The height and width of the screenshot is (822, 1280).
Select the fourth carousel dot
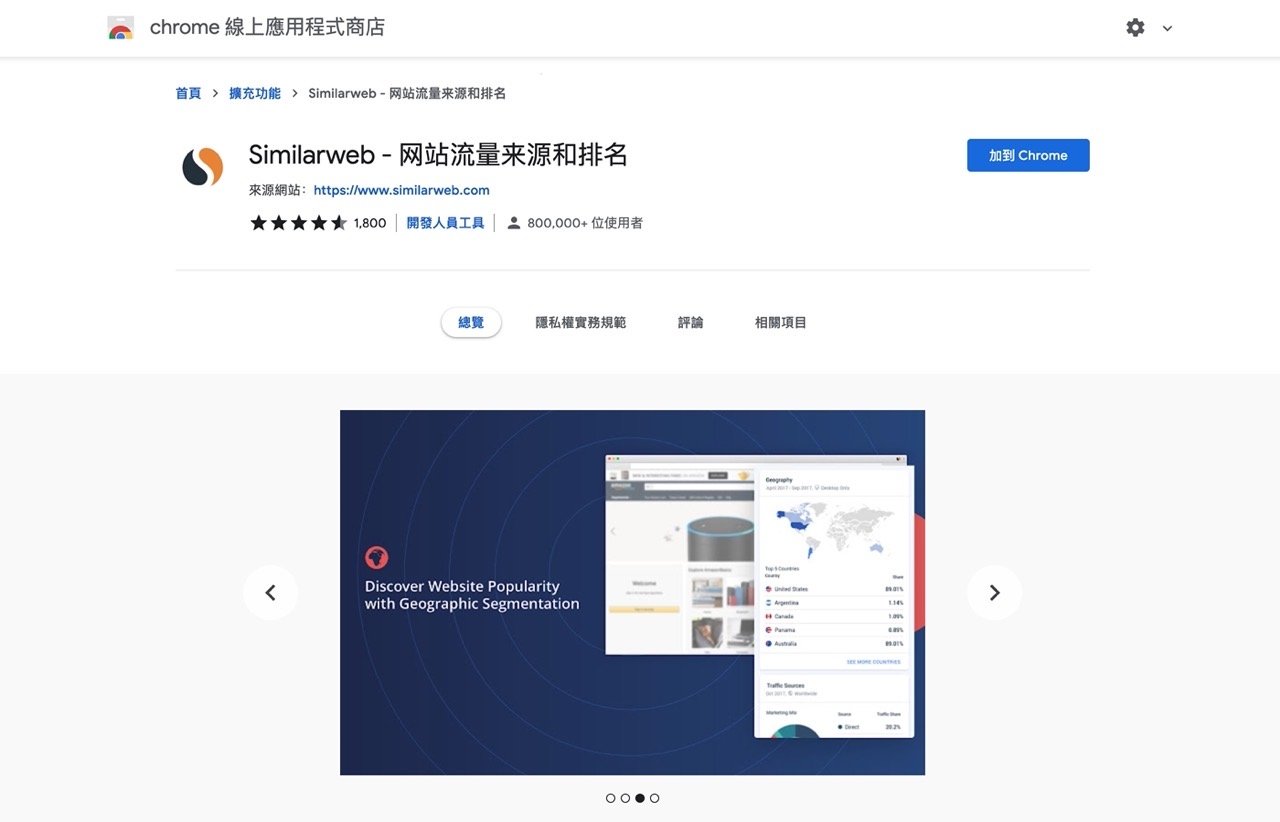click(654, 798)
